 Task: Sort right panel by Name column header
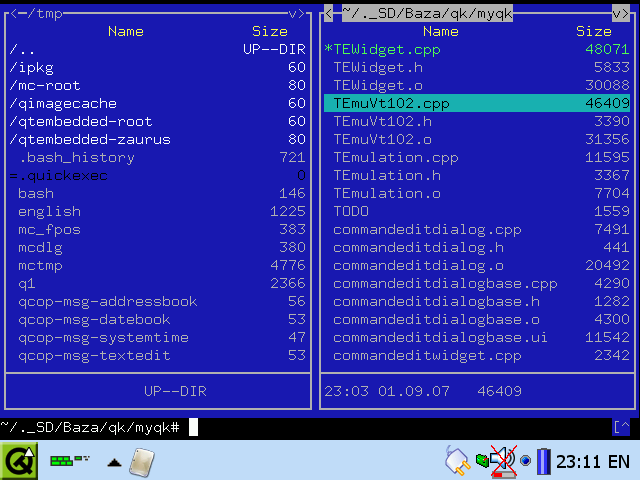pyautogui.click(x=441, y=31)
